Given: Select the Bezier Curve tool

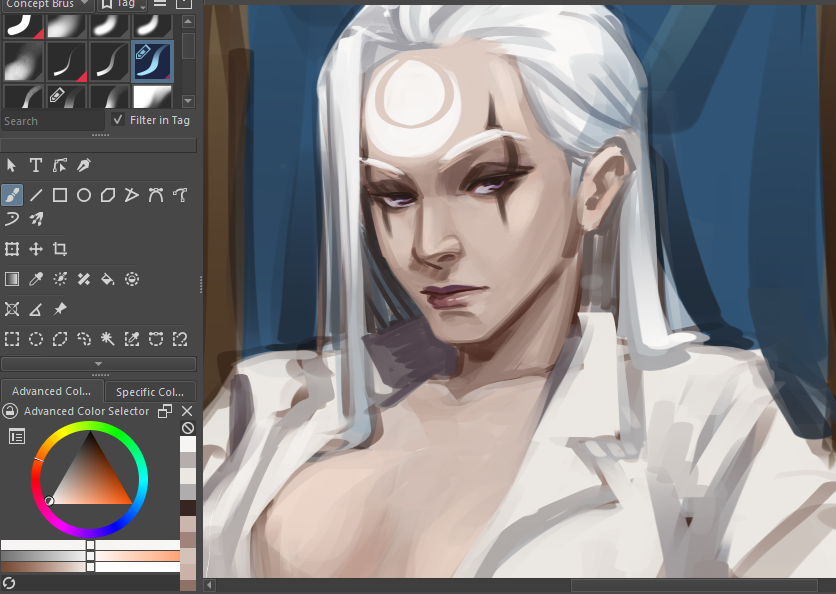Looking at the screenshot, I should pos(156,195).
